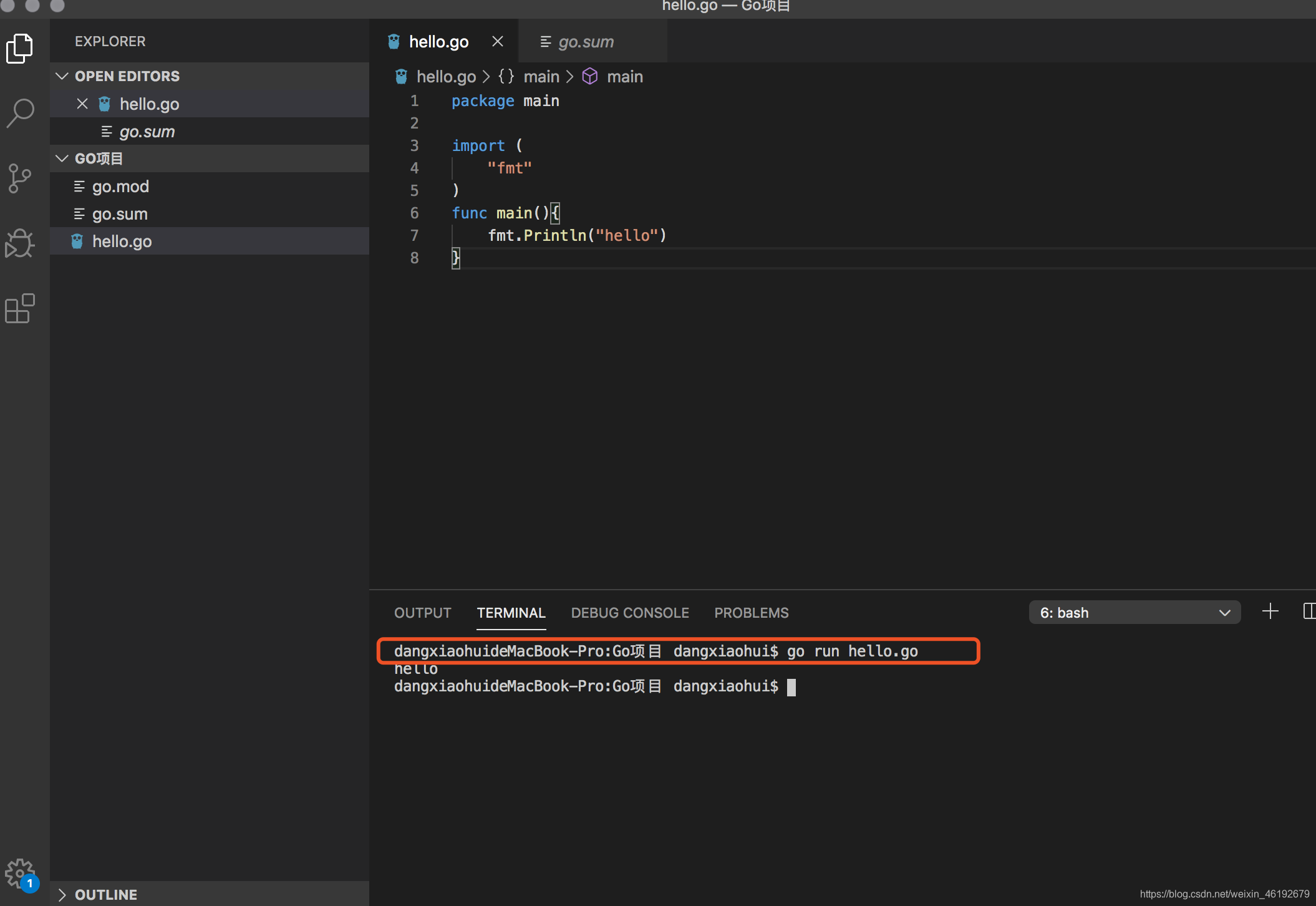This screenshot has height=906, width=1316.
Task: Split the terminal panel
Action: point(1309,611)
